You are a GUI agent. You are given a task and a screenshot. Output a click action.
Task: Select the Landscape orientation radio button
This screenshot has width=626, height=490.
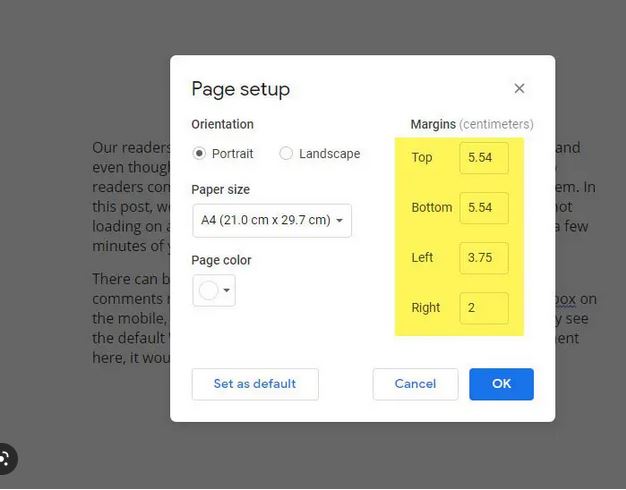[x=286, y=154]
